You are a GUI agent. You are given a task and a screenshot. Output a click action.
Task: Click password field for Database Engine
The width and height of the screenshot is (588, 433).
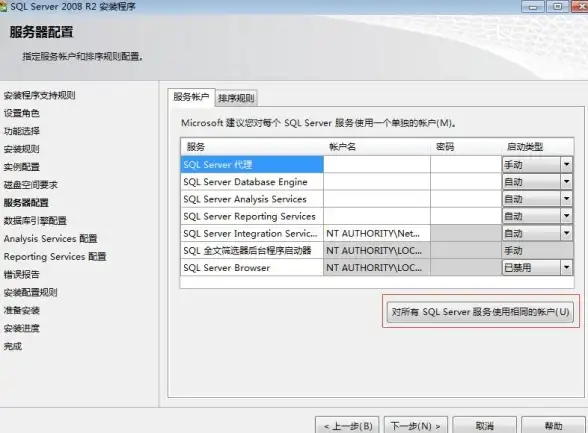[466, 182]
